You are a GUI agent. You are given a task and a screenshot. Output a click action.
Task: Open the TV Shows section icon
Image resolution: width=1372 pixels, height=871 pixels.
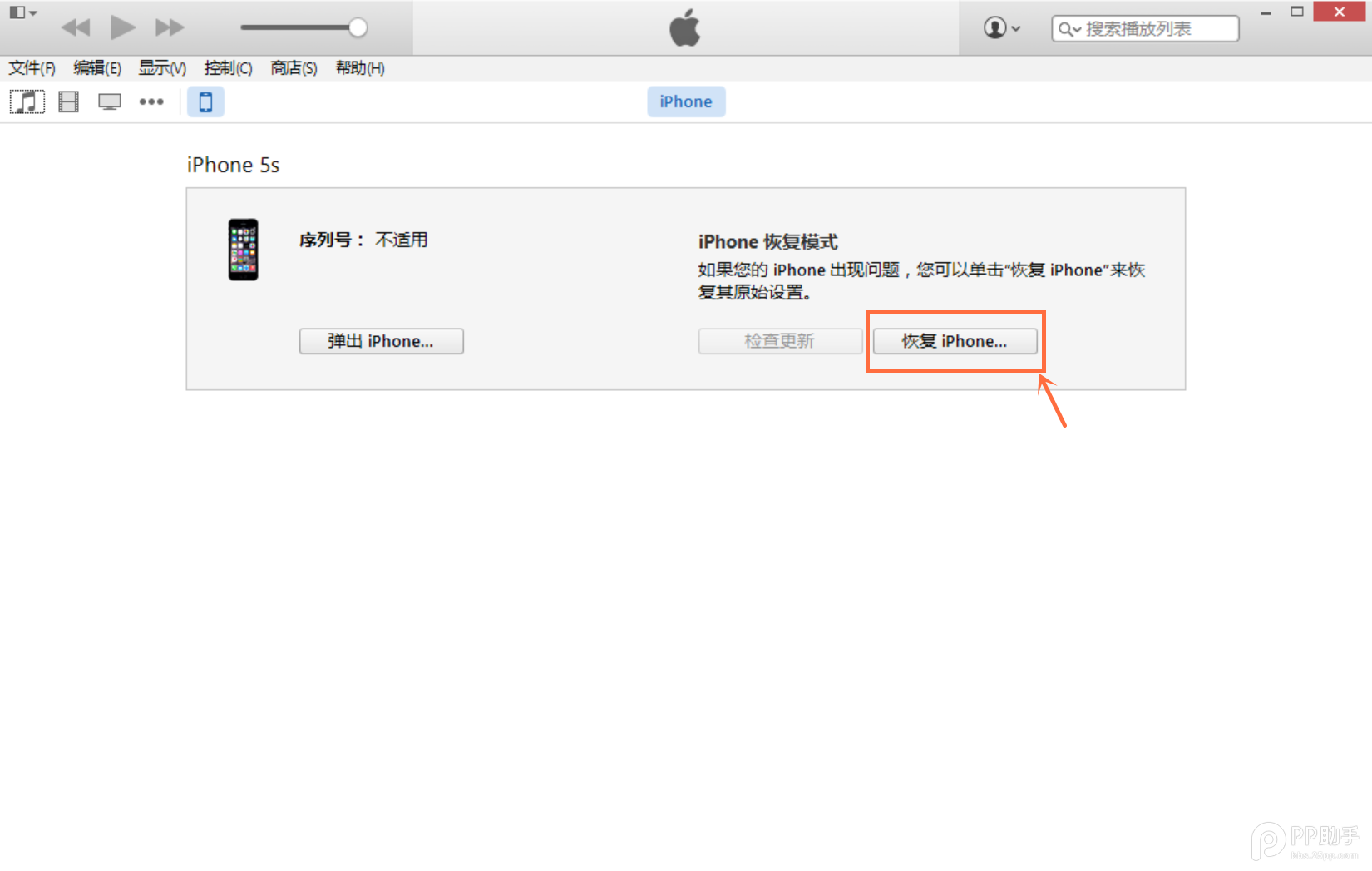click(109, 101)
